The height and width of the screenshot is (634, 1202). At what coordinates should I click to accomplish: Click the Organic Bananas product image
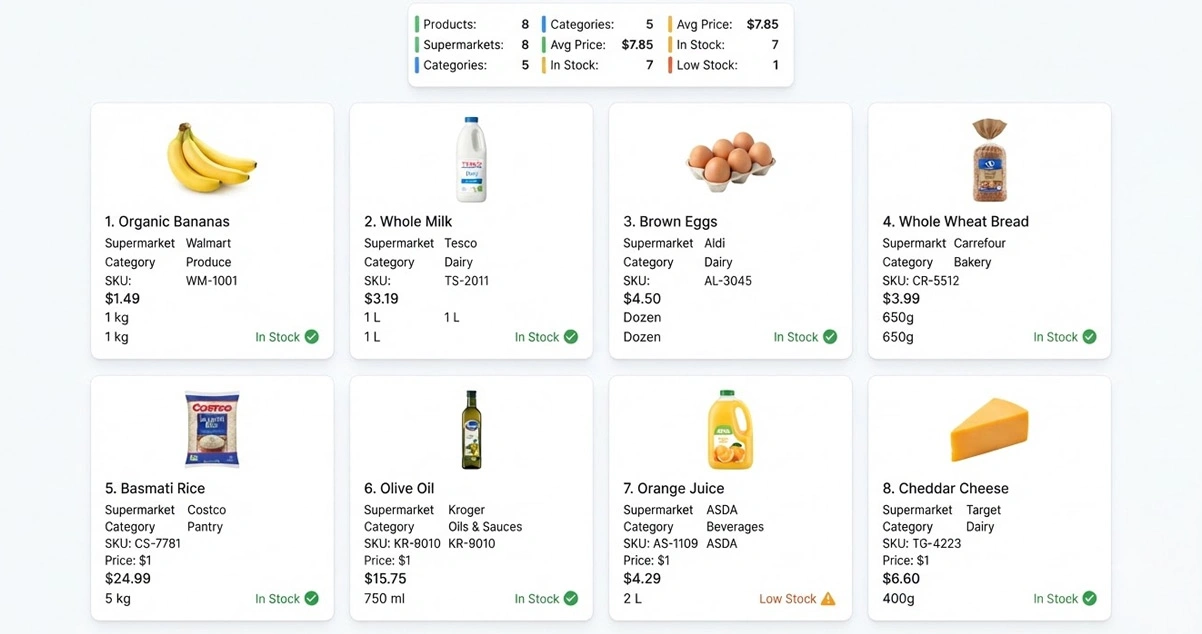click(x=211, y=158)
